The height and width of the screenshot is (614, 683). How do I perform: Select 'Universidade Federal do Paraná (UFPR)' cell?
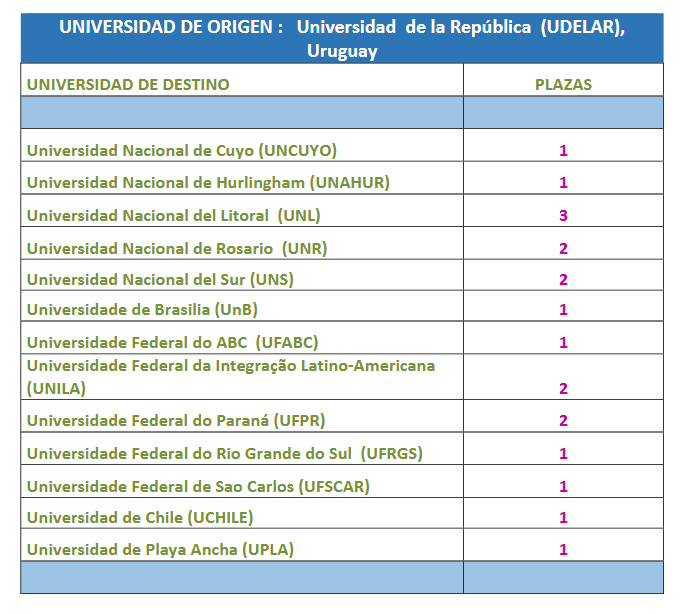tap(242, 416)
